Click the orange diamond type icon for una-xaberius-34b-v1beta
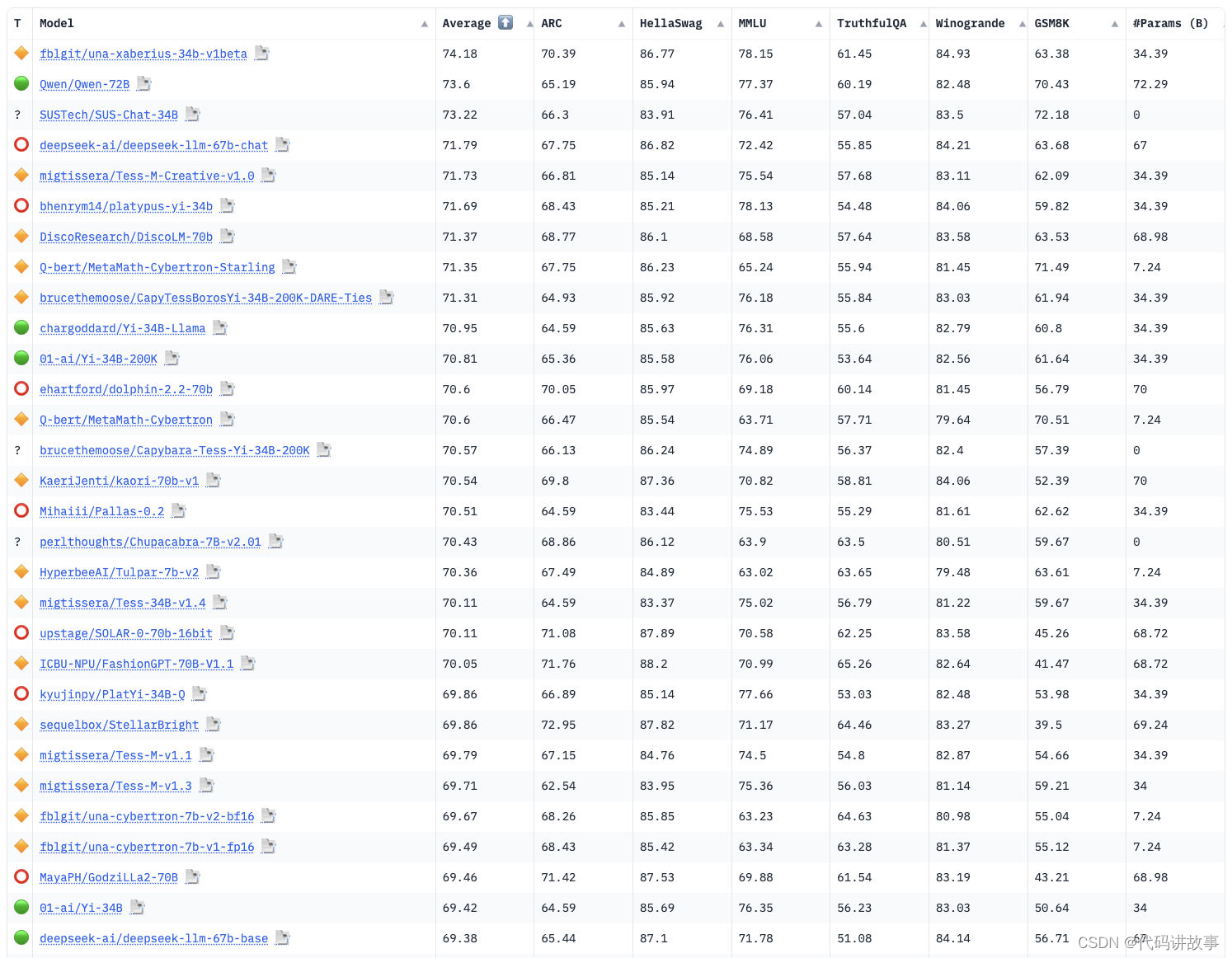The width and height of the screenshot is (1232, 958). tap(21, 54)
